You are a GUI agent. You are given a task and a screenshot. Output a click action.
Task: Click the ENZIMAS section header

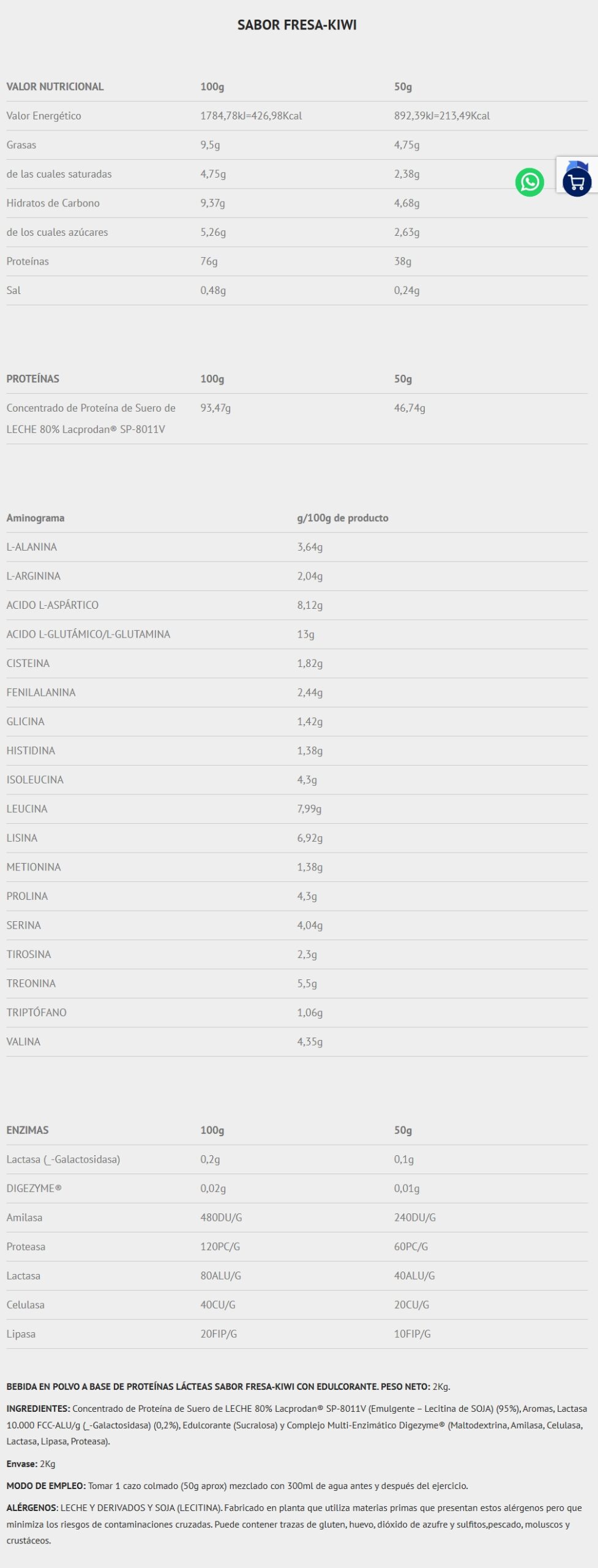[28, 1130]
